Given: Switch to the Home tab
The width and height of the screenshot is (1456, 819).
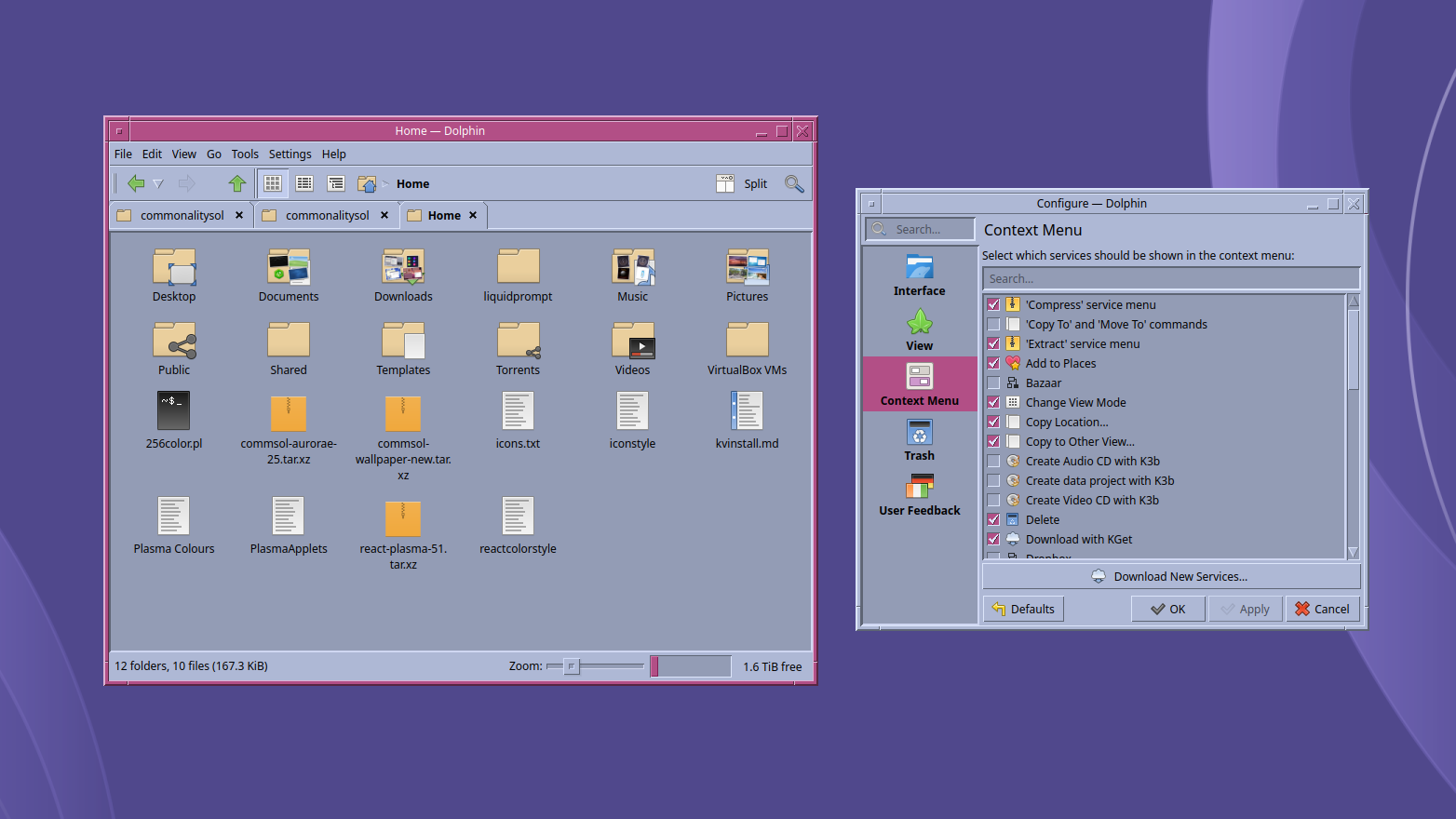Looking at the screenshot, I should tap(444, 215).
